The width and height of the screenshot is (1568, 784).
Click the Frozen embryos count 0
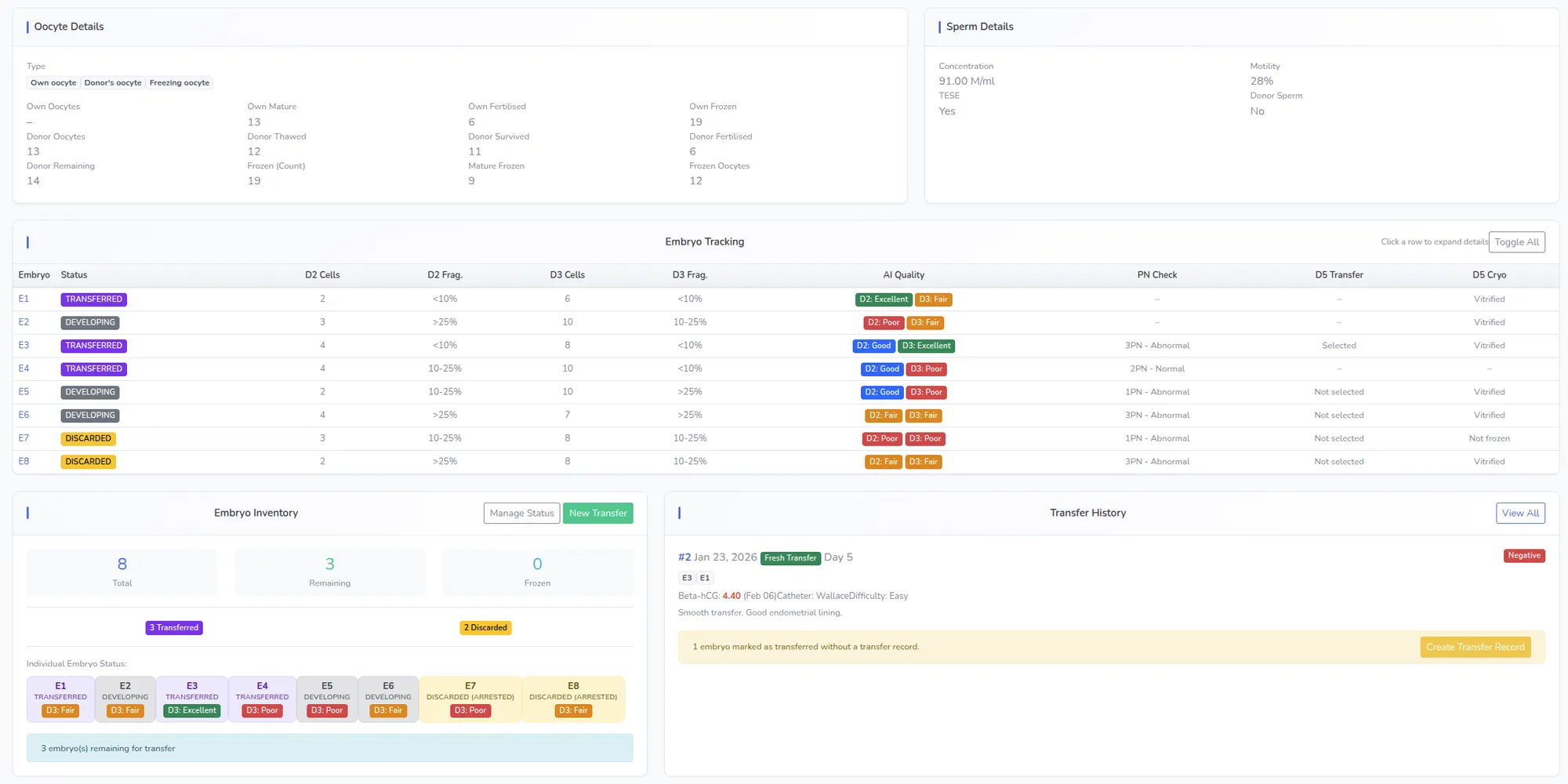coord(537,564)
